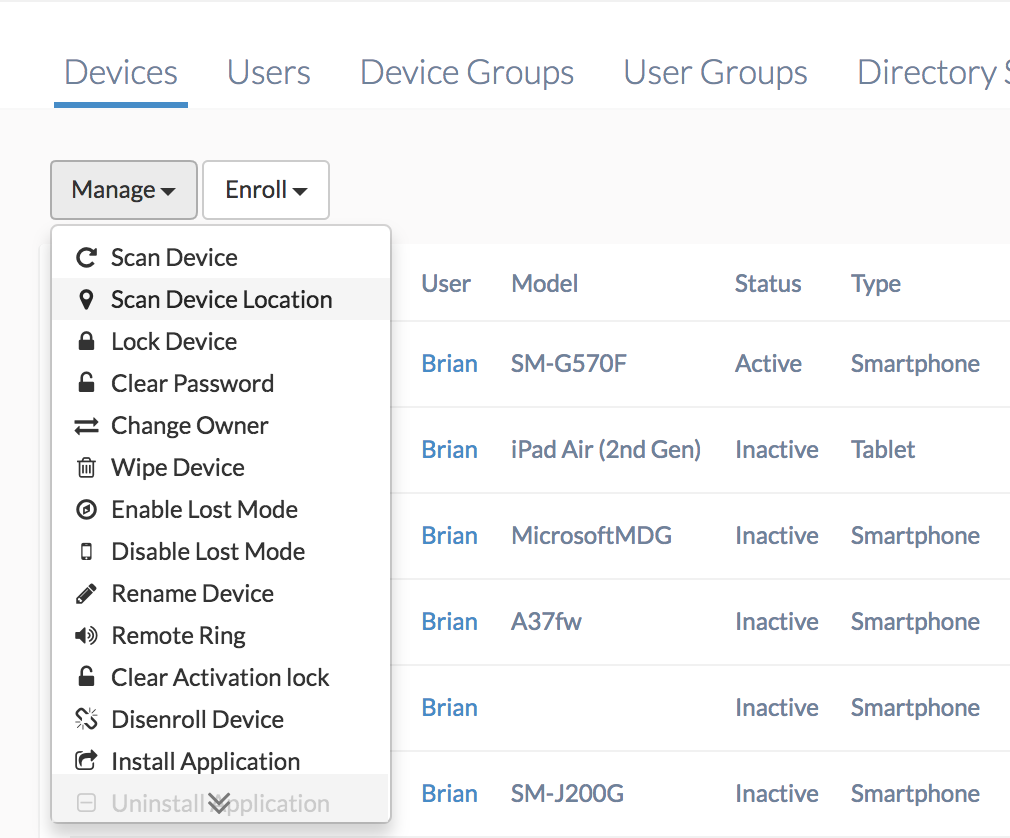Open Brian's profile from the iPad Air row
The image size is (1010, 838).
click(x=449, y=449)
